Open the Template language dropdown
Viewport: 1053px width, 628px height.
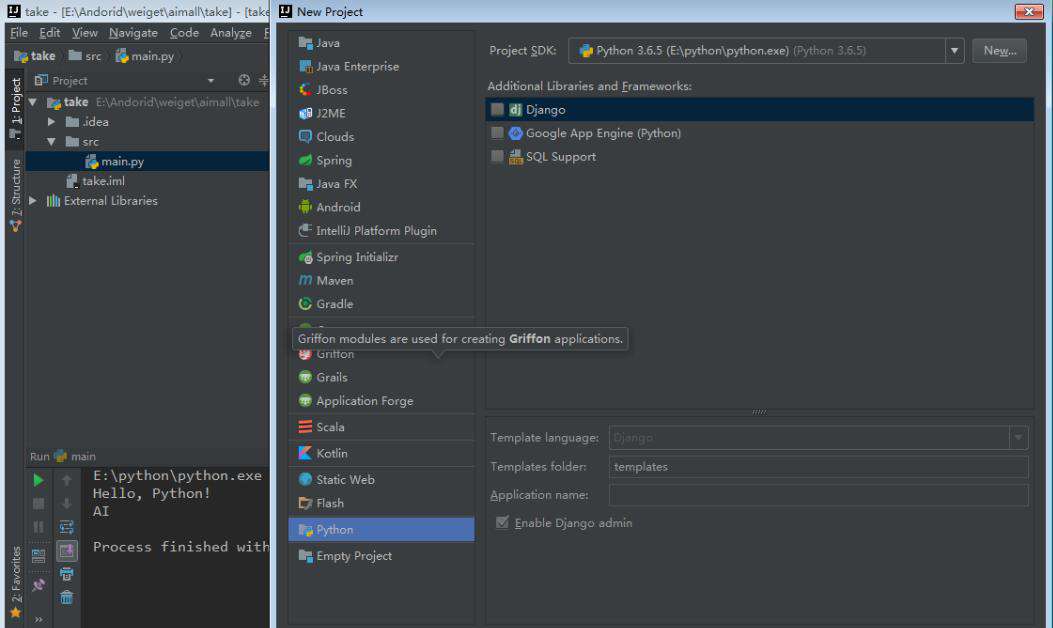1018,438
